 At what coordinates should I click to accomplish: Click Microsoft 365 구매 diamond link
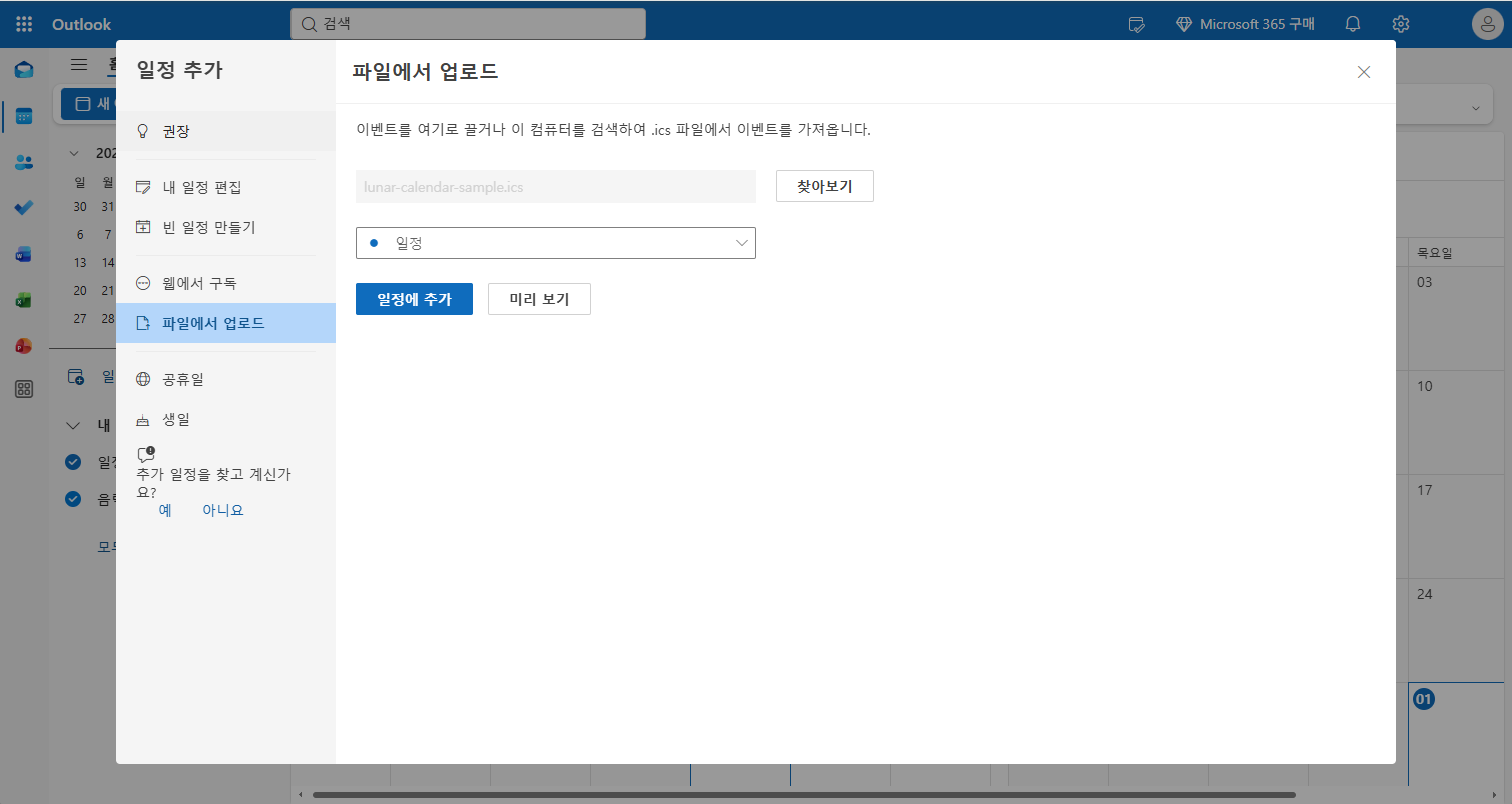[1245, 24]
